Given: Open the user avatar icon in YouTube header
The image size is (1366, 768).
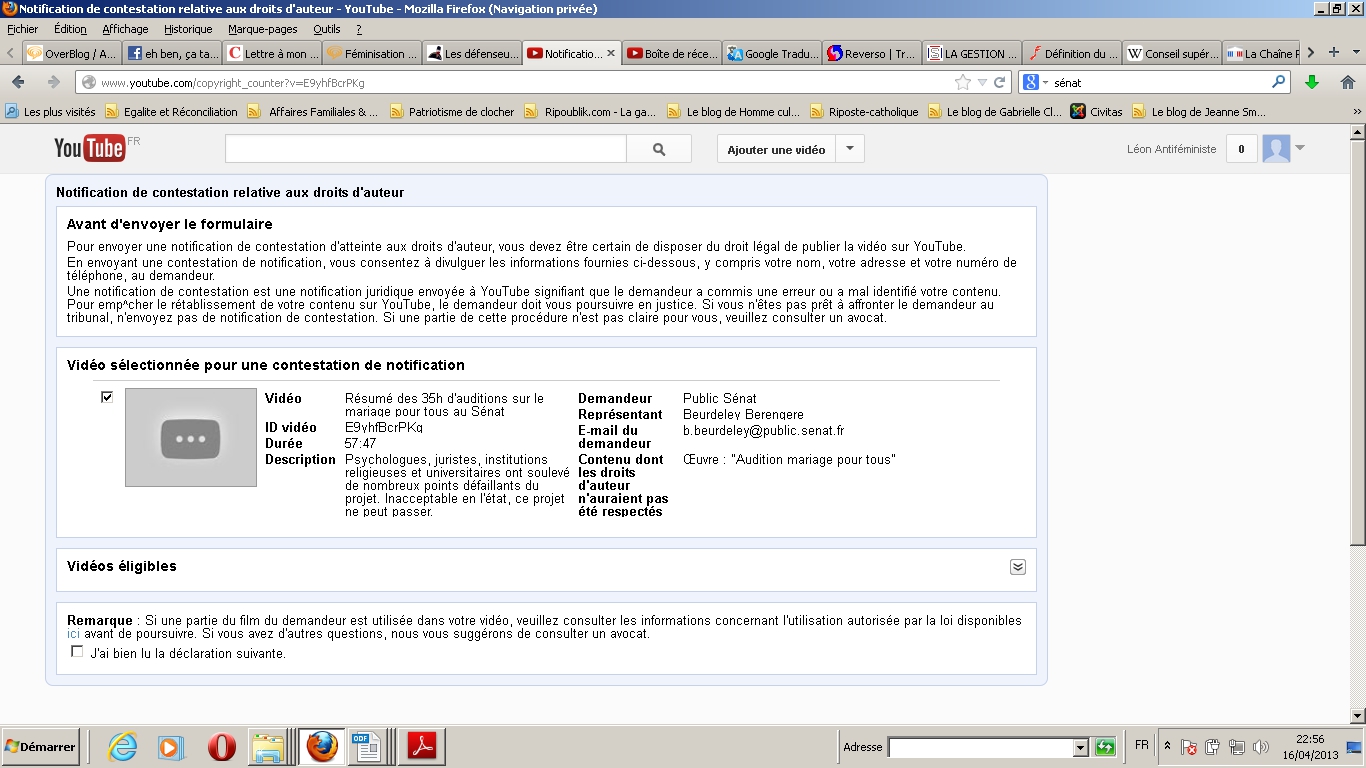Looking at the screenshot, I should [1276, 149].
